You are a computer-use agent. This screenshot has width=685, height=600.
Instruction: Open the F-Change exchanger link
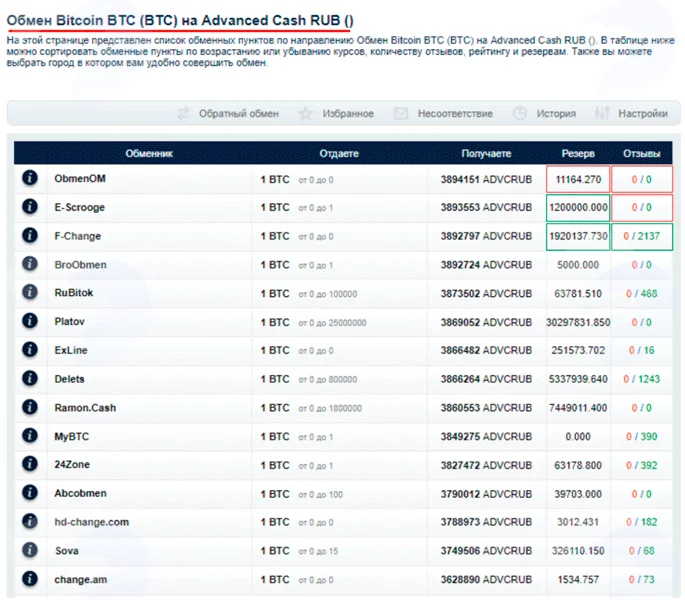pos(77,236)
